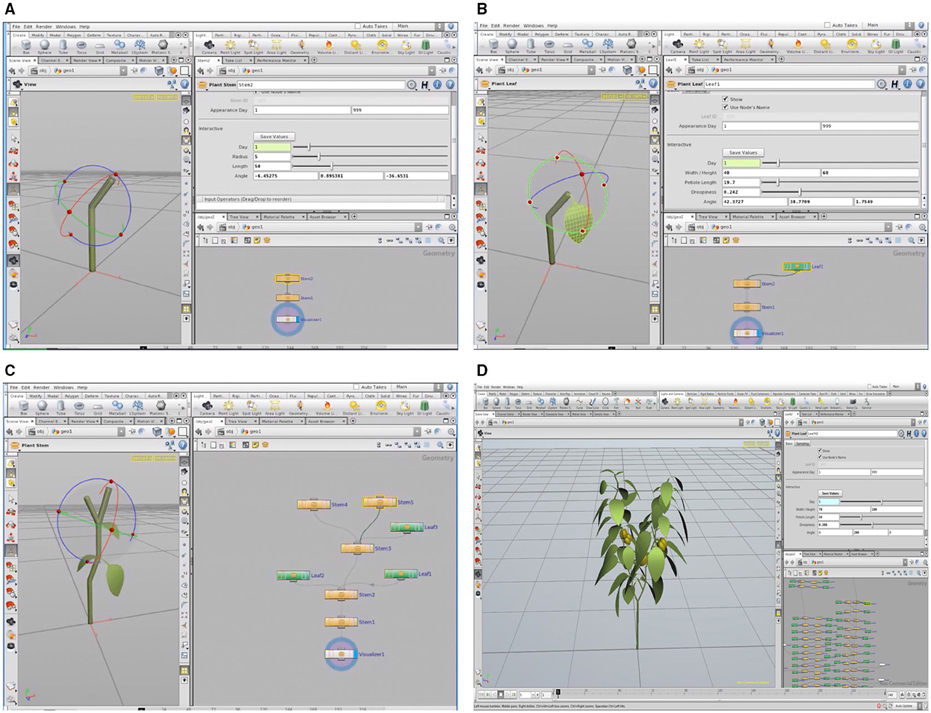Select the Grid shelf tool in panel C

click(x=100, y=407)
